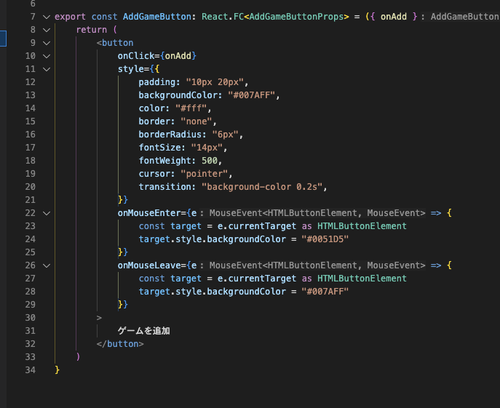Screen dimensions: 500x408
Task: Fold the button element chevron on line 9
Action: click(47, 43)
